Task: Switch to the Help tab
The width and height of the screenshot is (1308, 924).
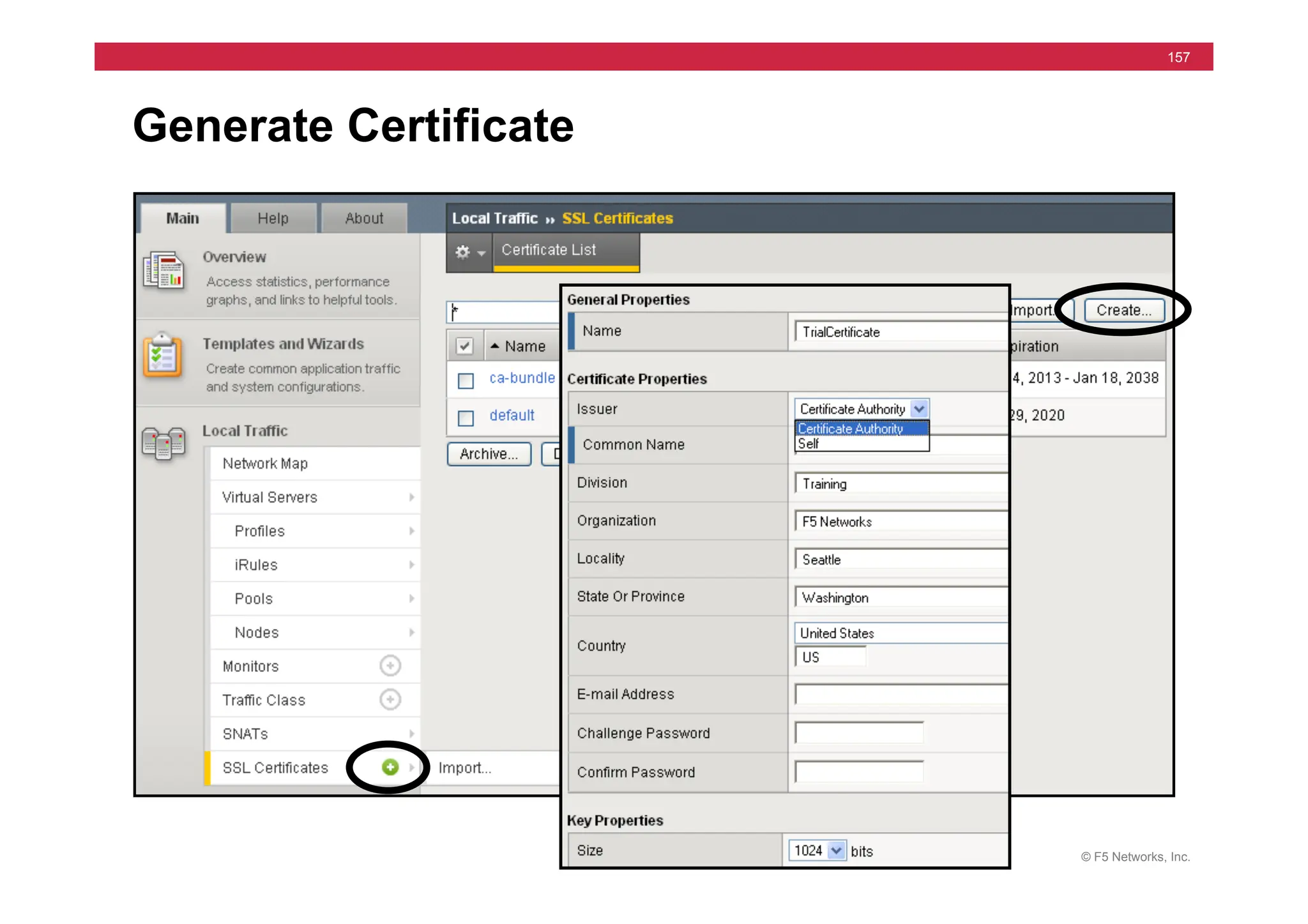Action: (273, 218)
